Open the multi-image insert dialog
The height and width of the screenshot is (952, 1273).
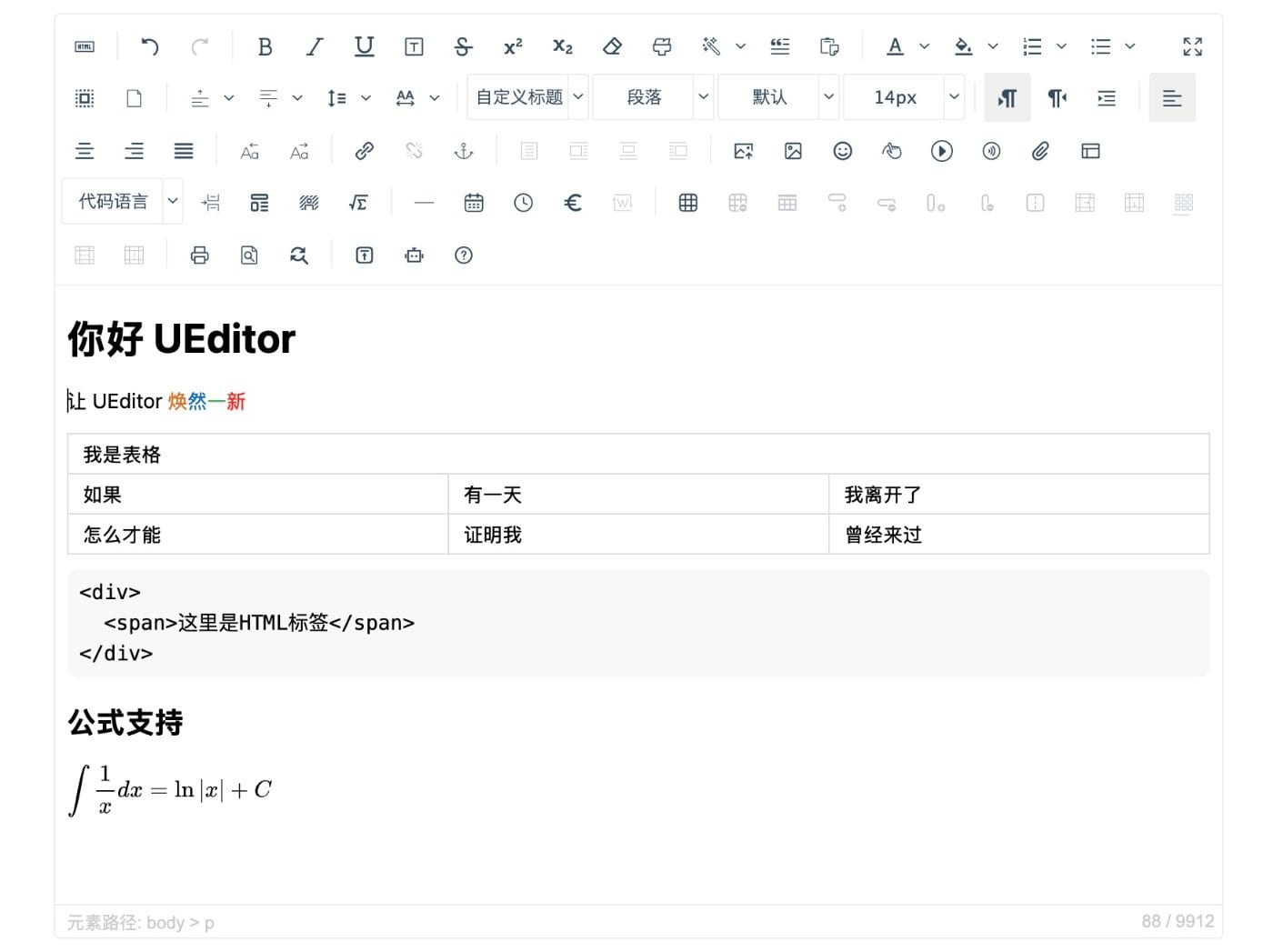coord(793,151)
